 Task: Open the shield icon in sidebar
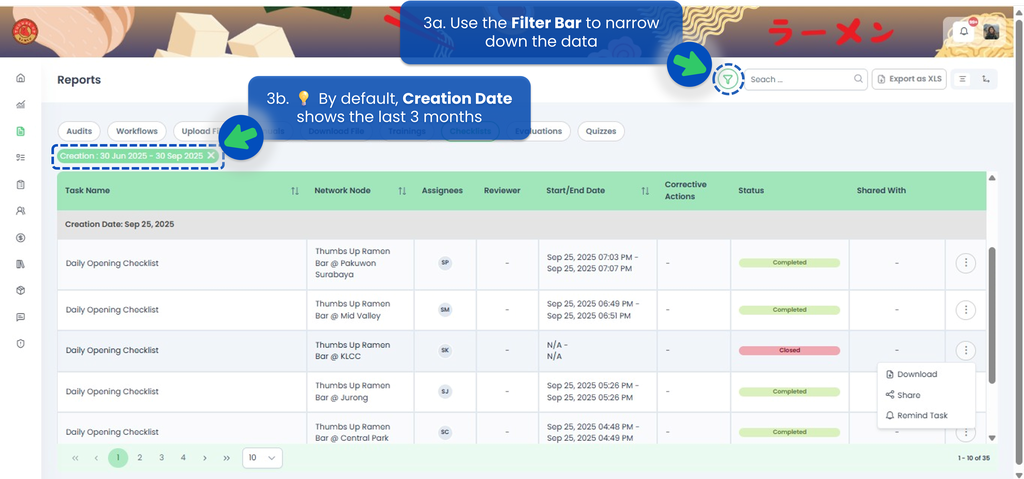(20, 343)
